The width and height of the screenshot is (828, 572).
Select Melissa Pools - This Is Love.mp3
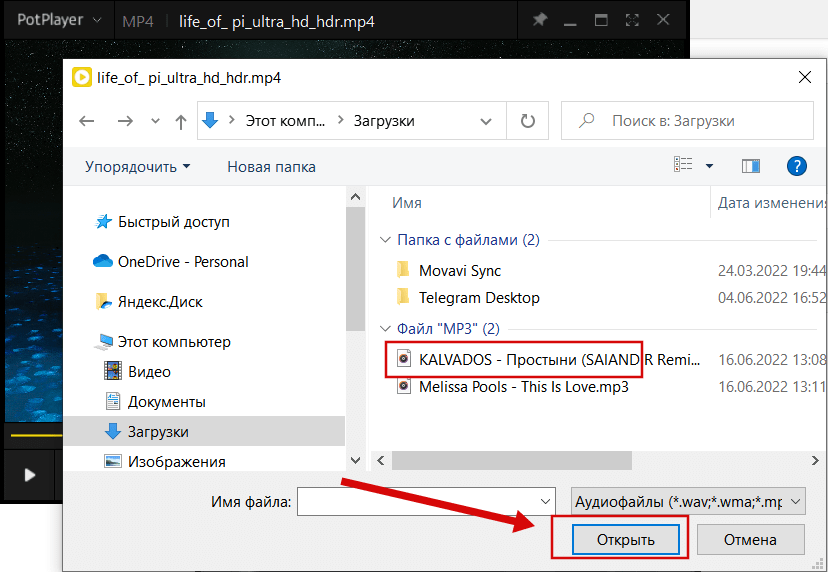coord(523,386)
